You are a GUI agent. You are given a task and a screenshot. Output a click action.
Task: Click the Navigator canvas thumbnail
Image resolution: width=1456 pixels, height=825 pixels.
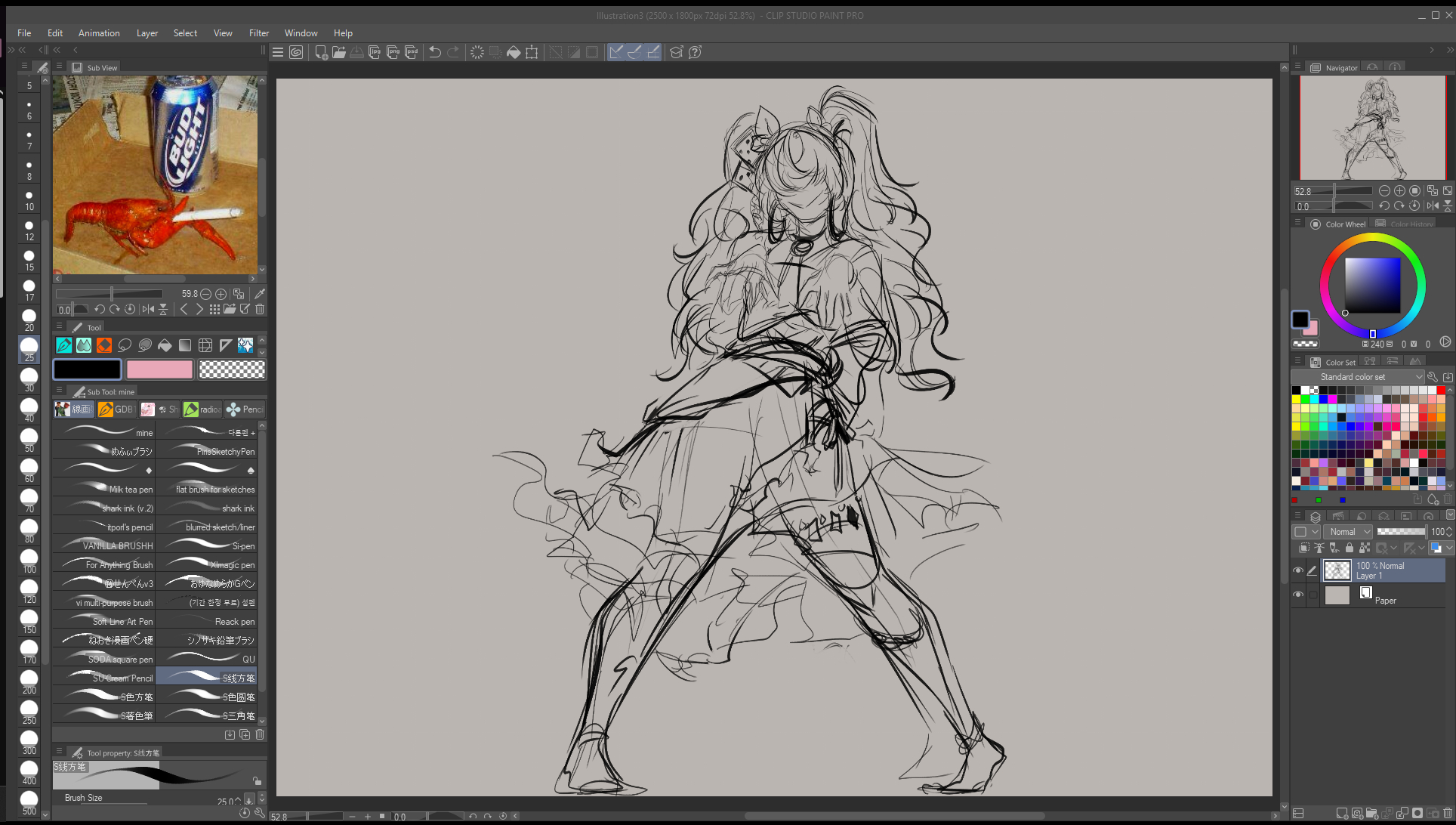[x=1372, y=127]
